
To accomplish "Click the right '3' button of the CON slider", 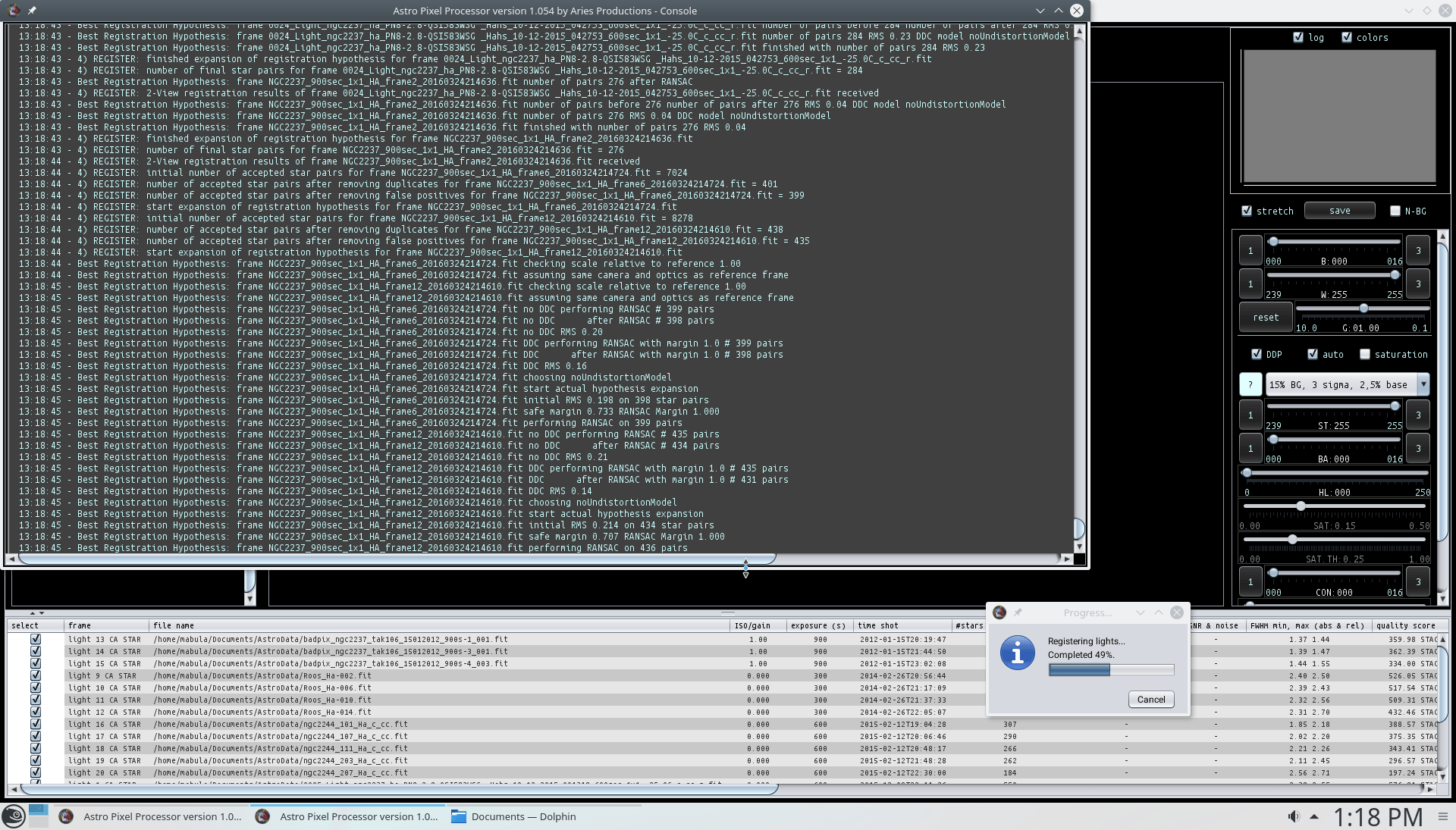I will click(x=1418, y=582).
